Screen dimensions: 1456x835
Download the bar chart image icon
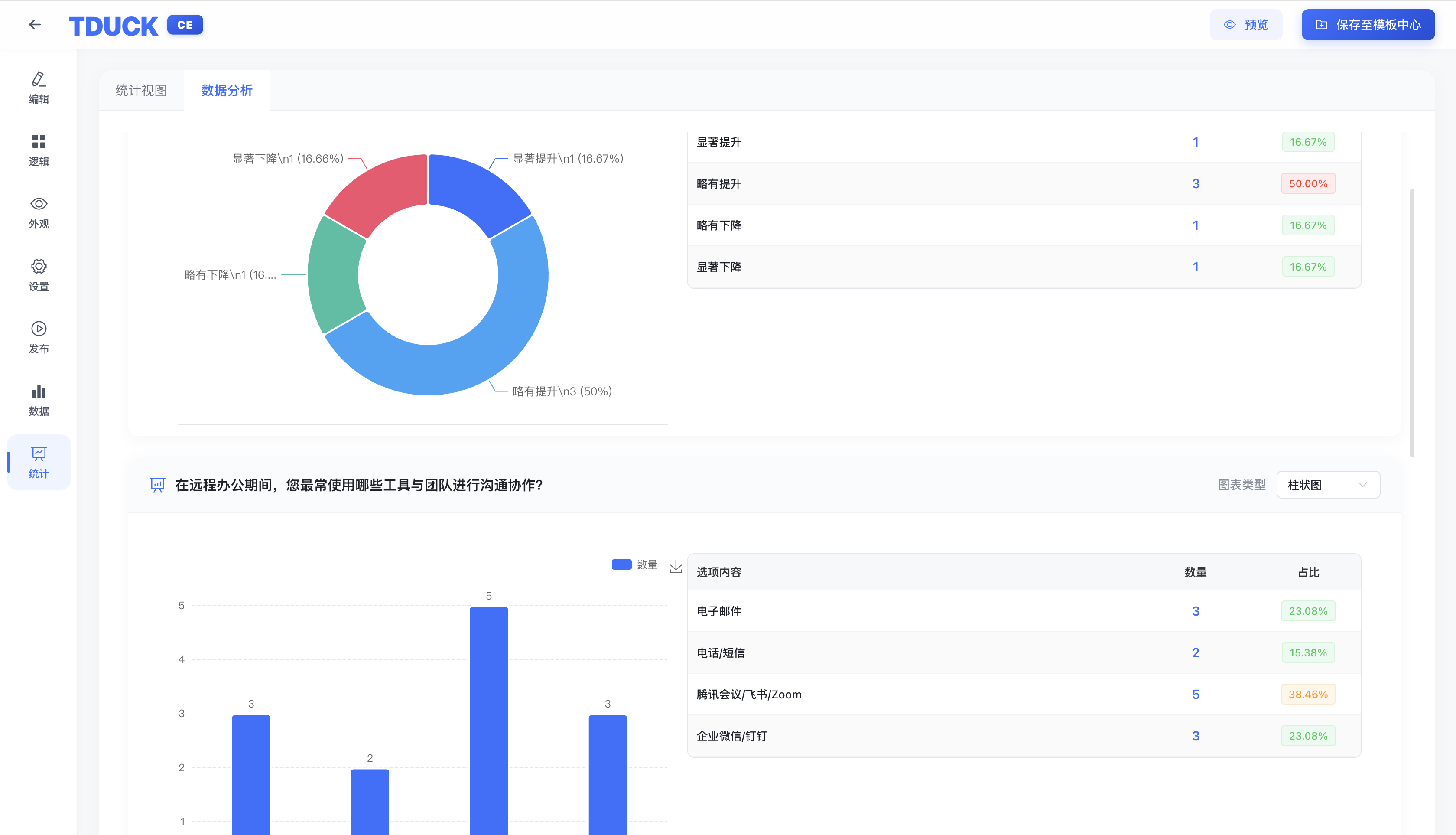pyautogui.click(x=676, y=566)
